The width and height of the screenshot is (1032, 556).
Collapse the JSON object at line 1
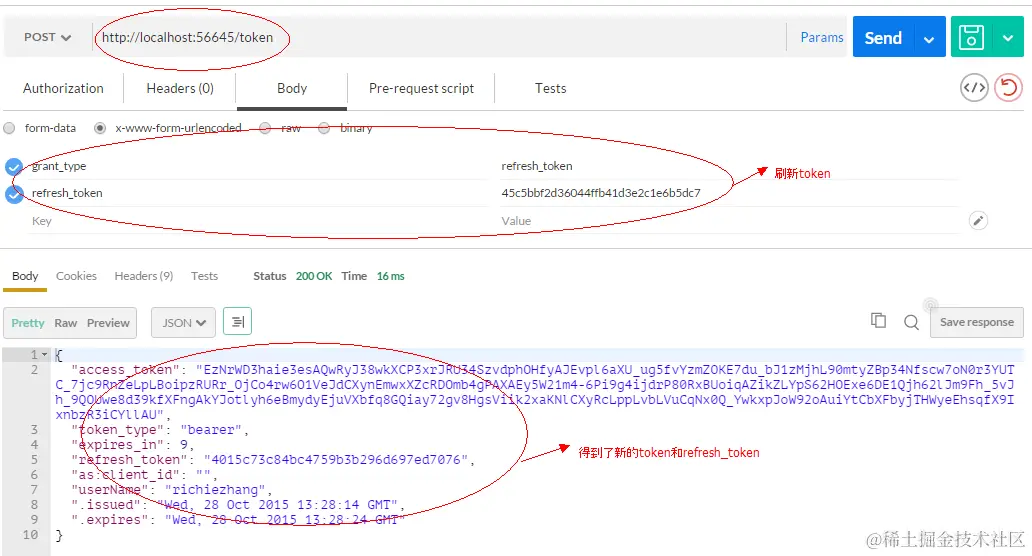(x=45, y=354)
